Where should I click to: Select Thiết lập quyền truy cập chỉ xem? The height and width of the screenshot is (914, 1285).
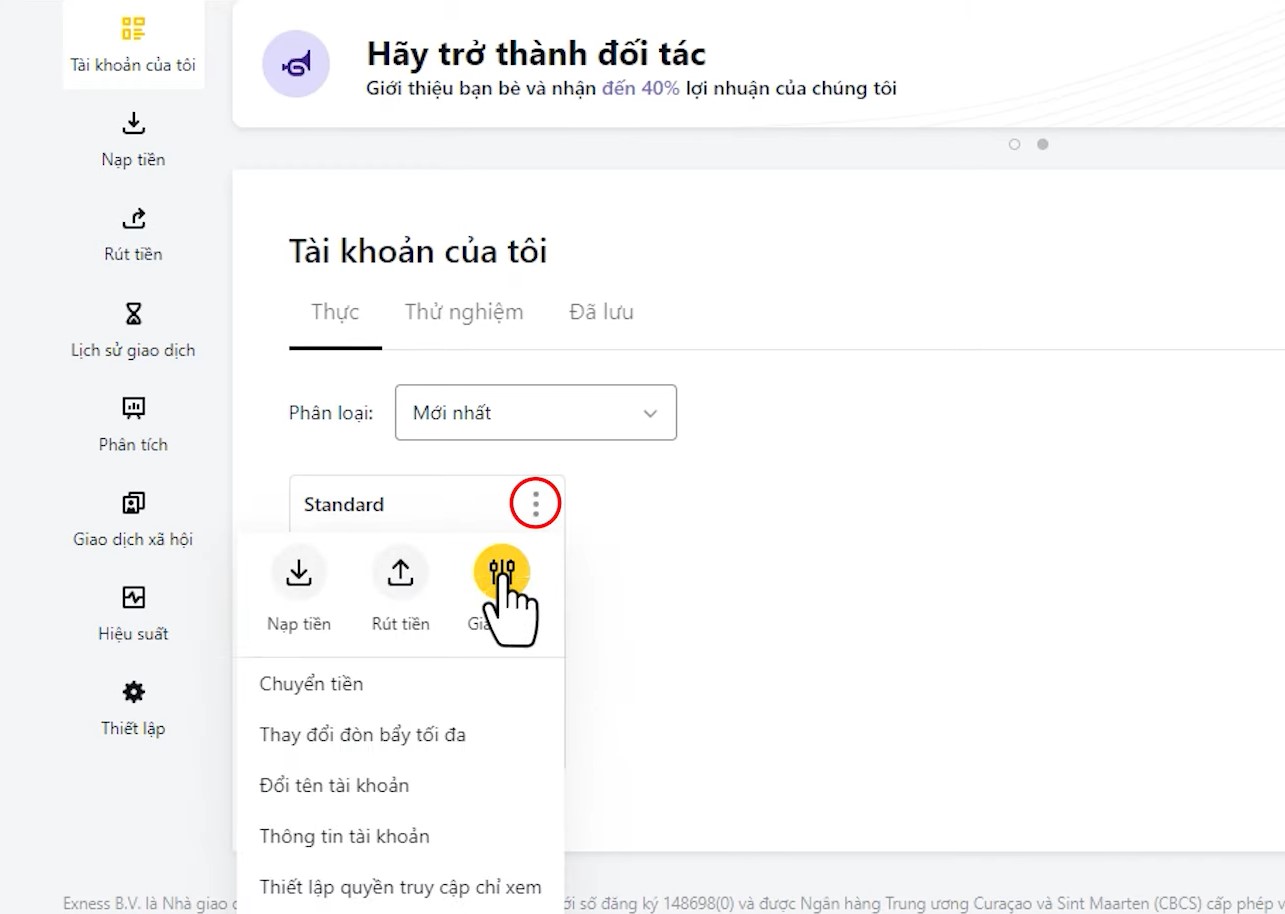(x=400, y=887)
